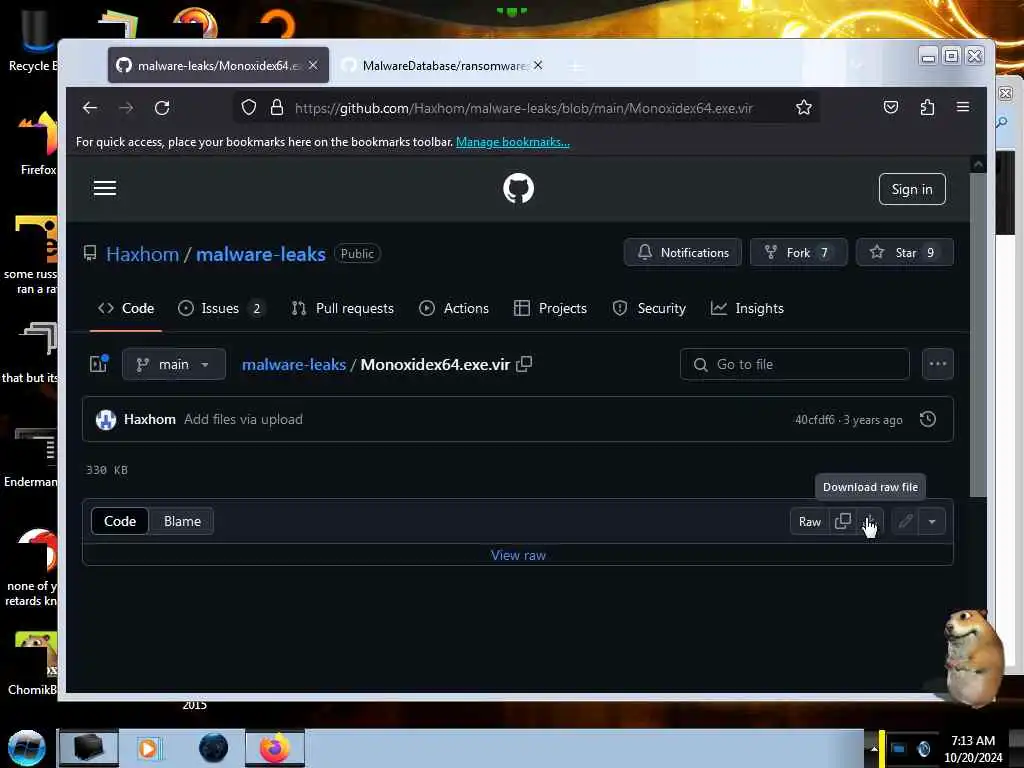View commit history clock icon

point(927,419)
